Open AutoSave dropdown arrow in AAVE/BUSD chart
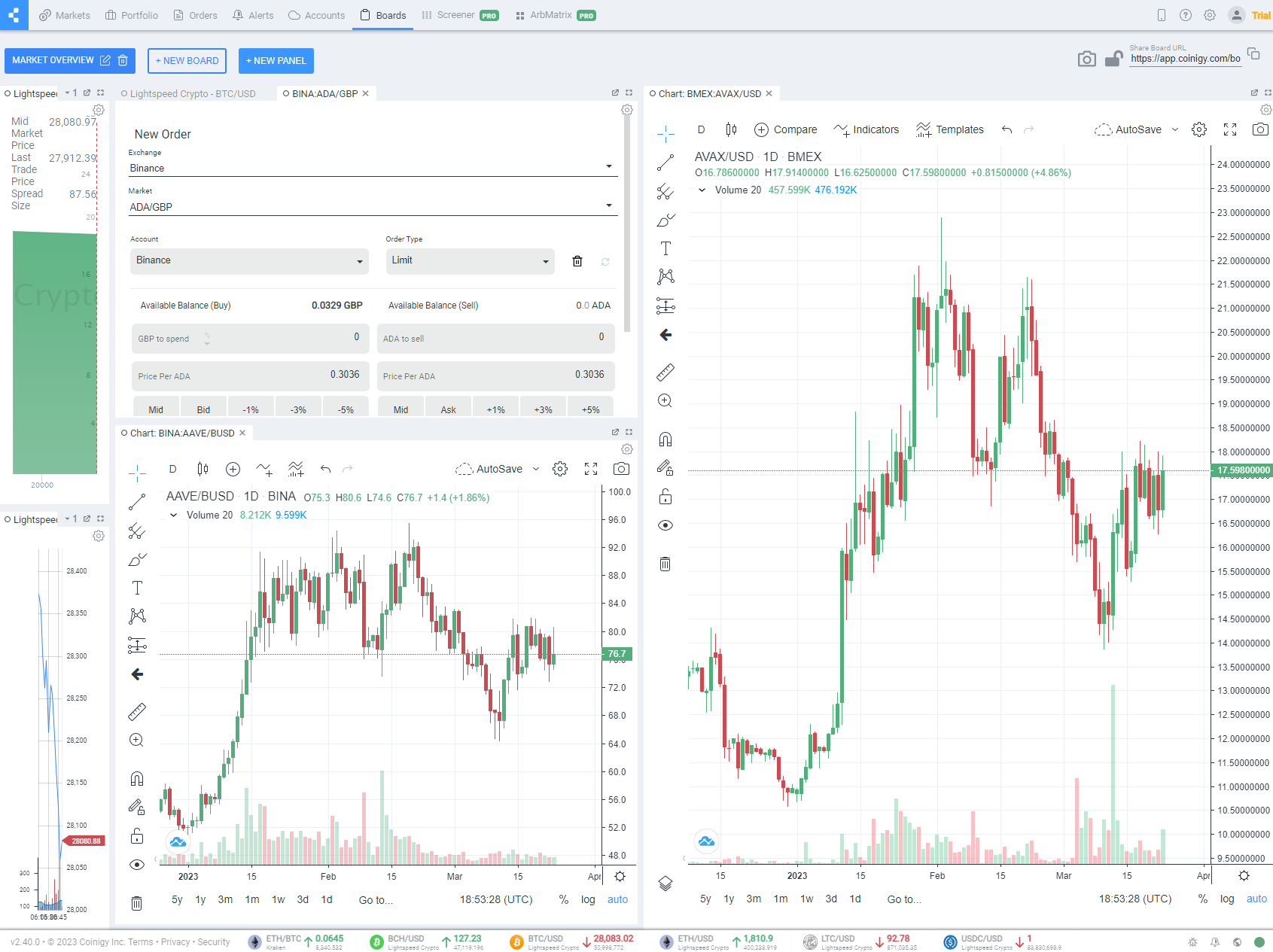 536,469
